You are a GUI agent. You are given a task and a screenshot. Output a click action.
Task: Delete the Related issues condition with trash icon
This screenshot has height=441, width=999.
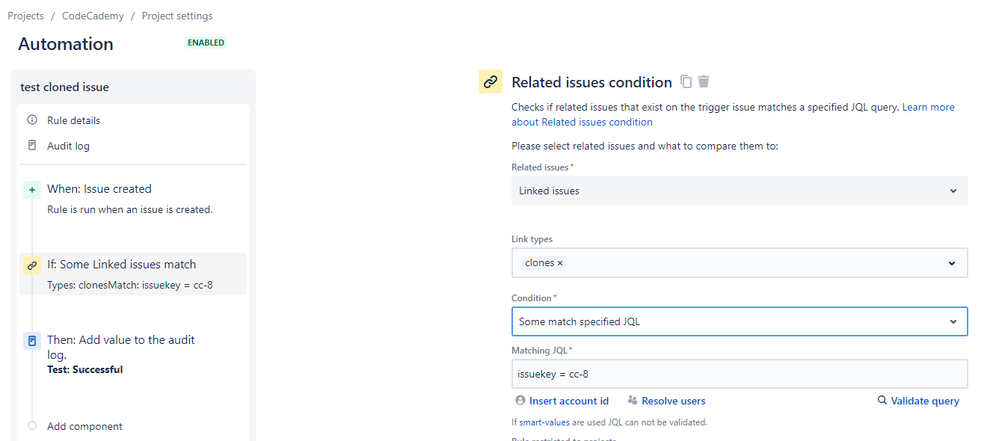703,82
